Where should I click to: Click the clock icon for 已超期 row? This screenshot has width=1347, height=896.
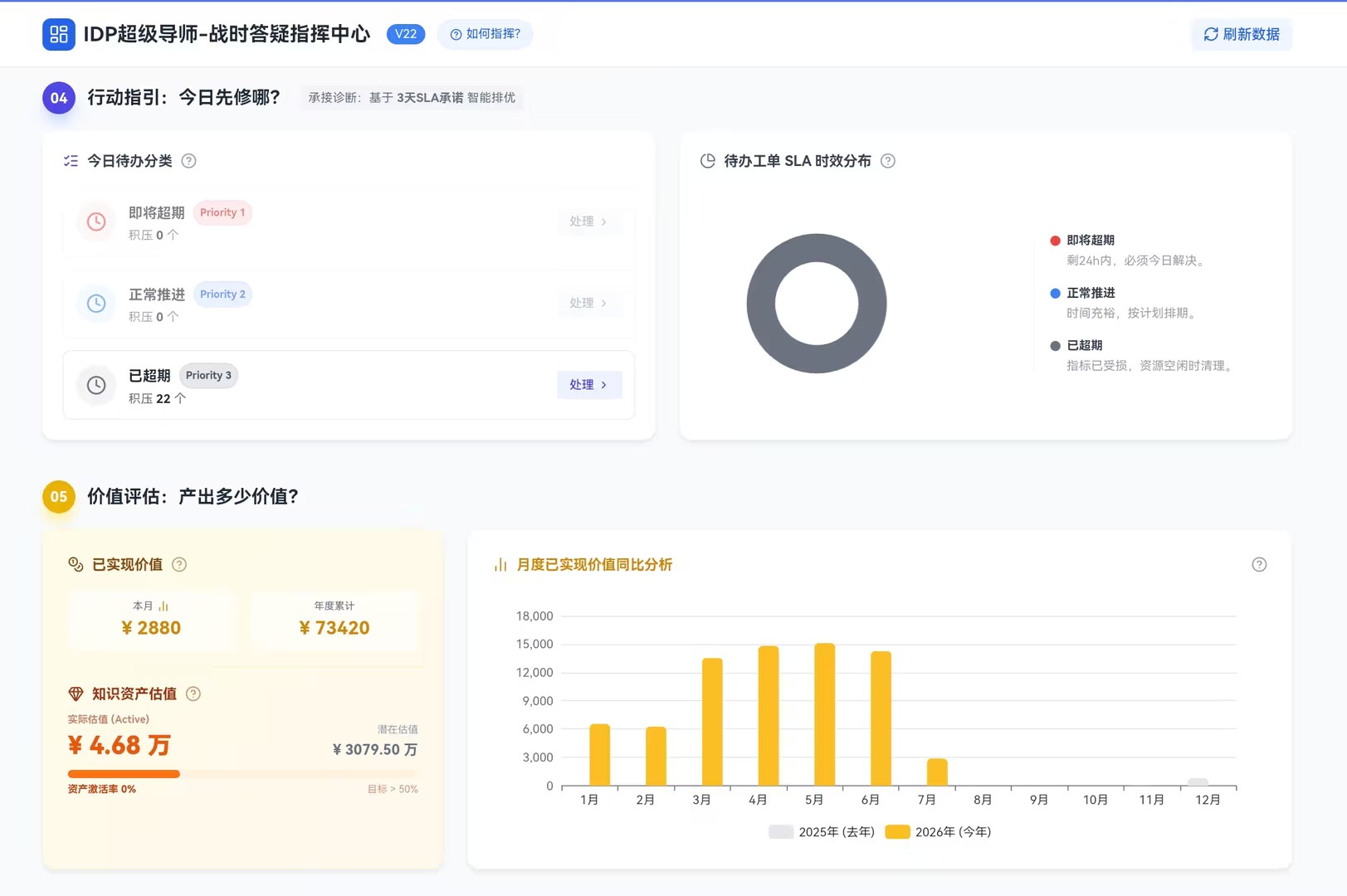pos(96,385)
